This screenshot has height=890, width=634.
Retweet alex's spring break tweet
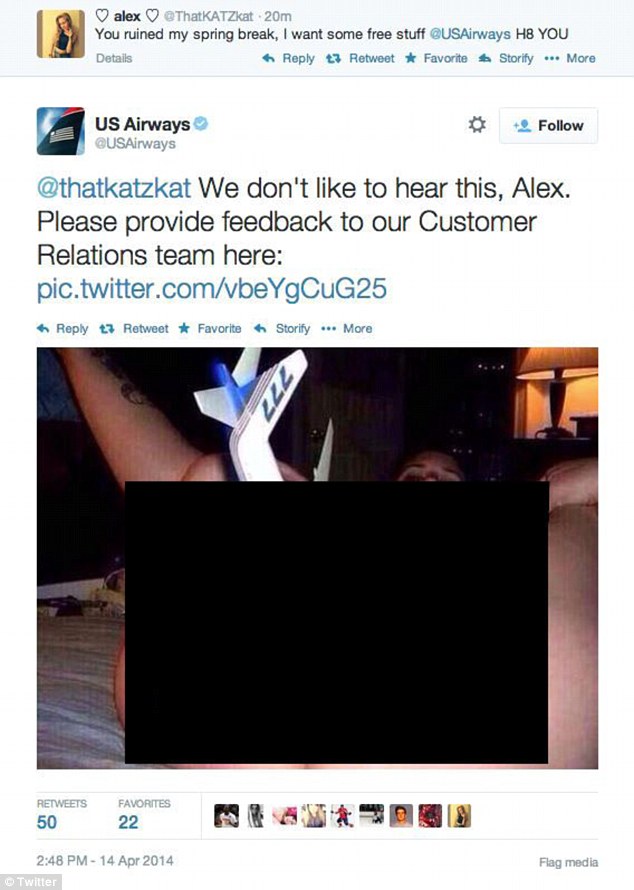tap(360, 58)
